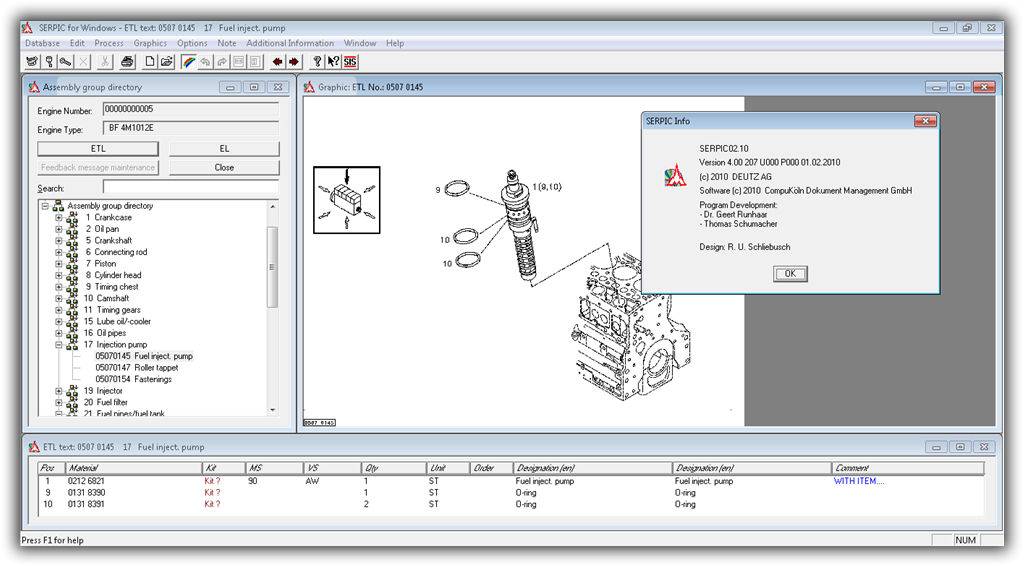Expand the Crankcase tree node
Image resolution: width=1024 pixels, height=566 pixels.
(x=59, y=217)
